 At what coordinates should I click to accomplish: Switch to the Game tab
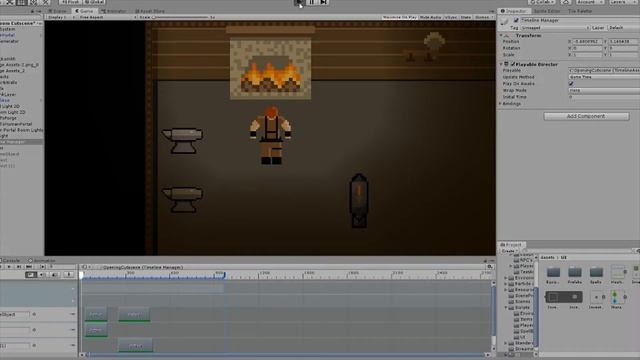tap(84, 11)
